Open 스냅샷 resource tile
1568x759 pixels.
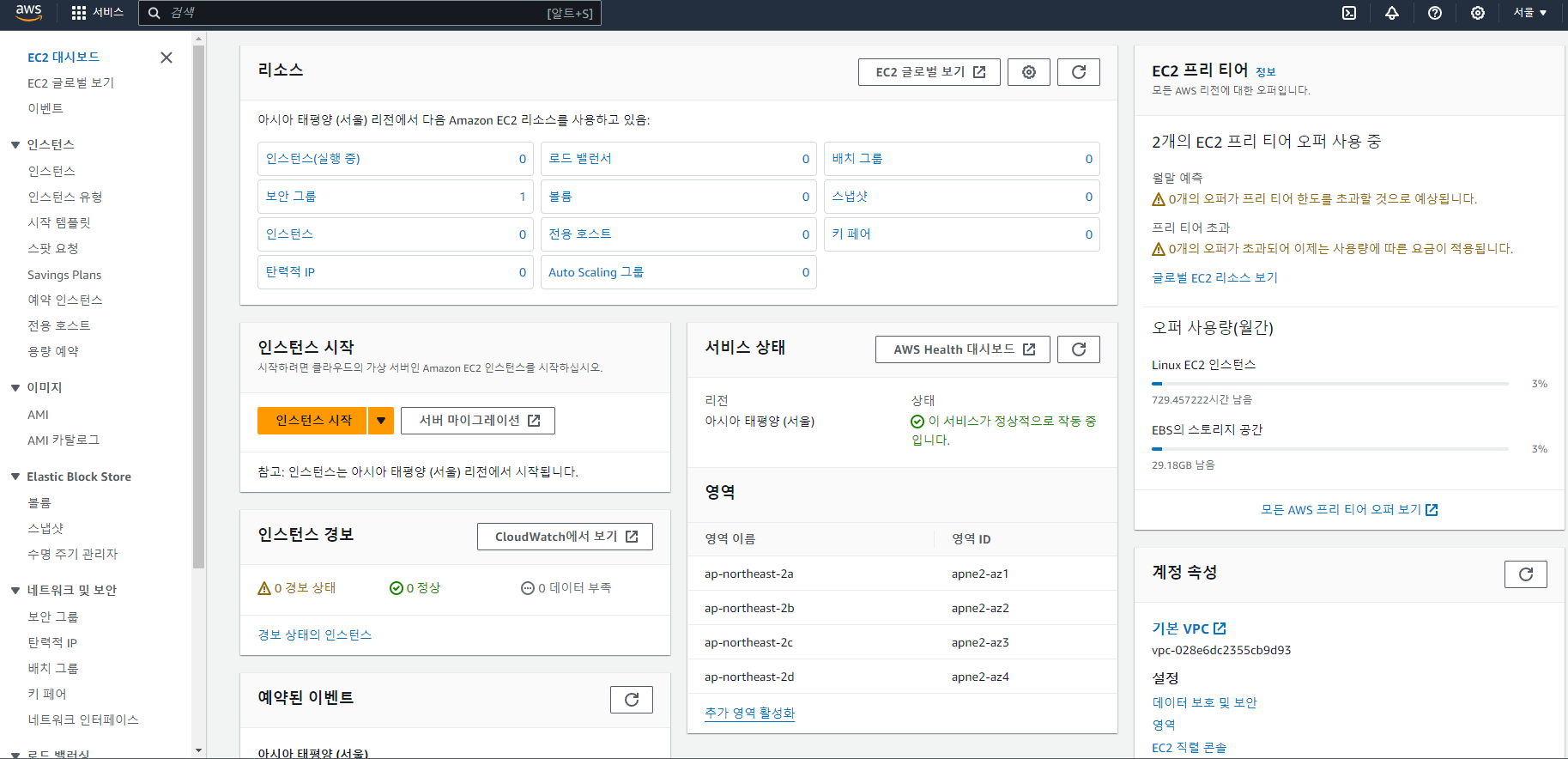point(962,197)
